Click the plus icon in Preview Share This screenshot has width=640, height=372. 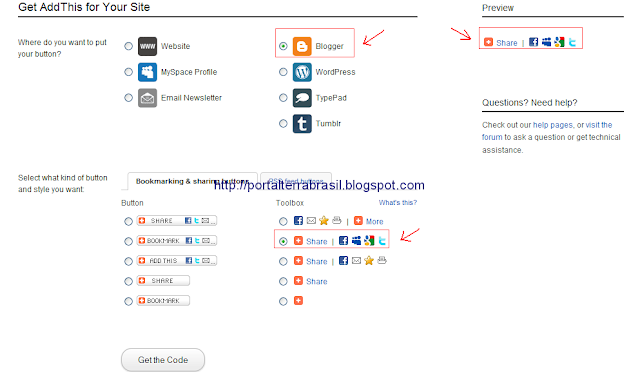point(489,42)
